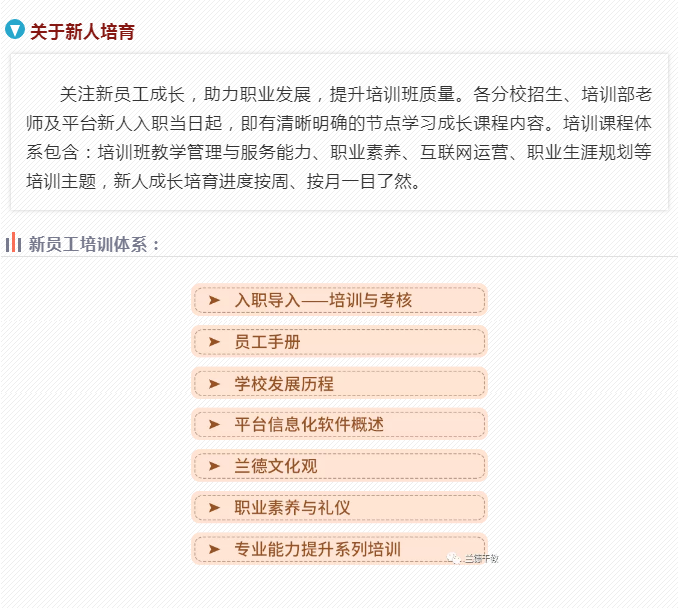
Task: Click the 关于新人培育 section heading
Action: pyautogui.click(x=82, y=31)
